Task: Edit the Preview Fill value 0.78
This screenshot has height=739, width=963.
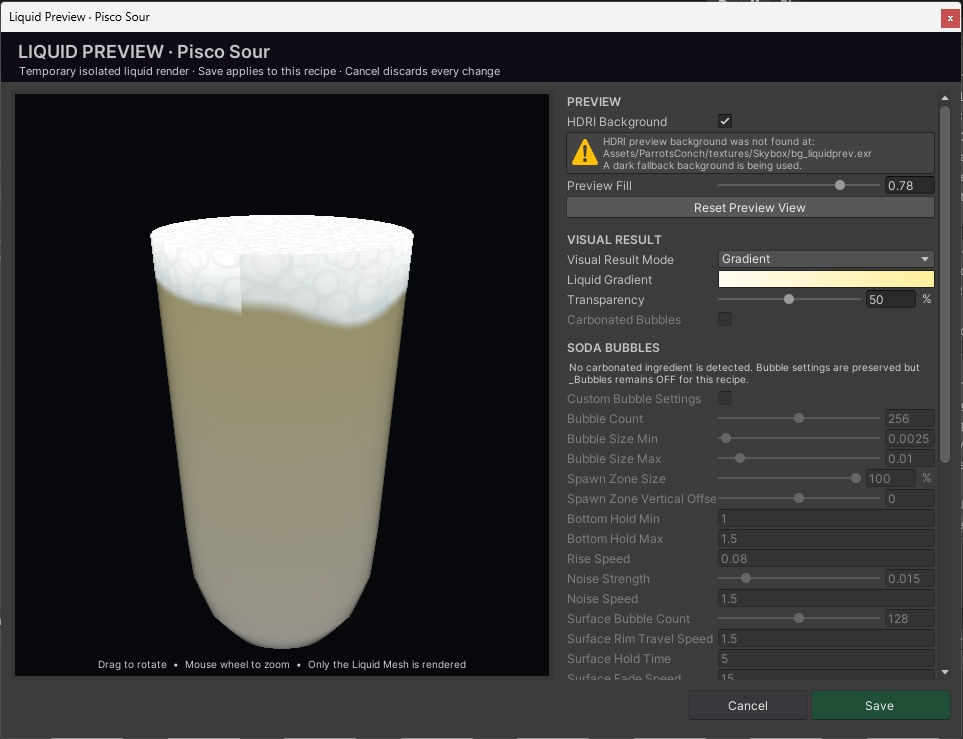Action: pyautogui.click(x=910, y=186)
